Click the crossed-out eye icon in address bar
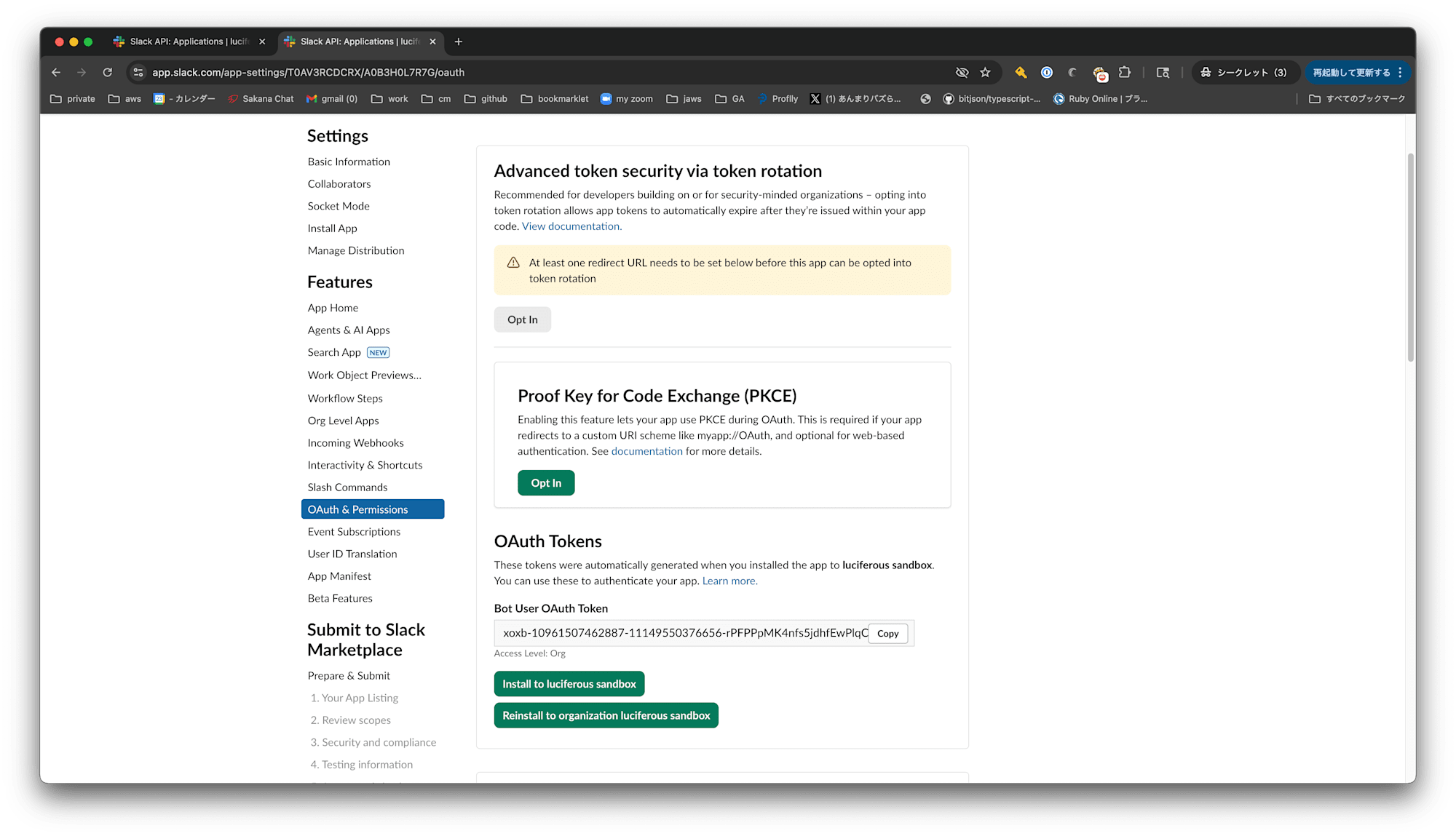This screenshot has height=836, width=1456. click(962, 72)
